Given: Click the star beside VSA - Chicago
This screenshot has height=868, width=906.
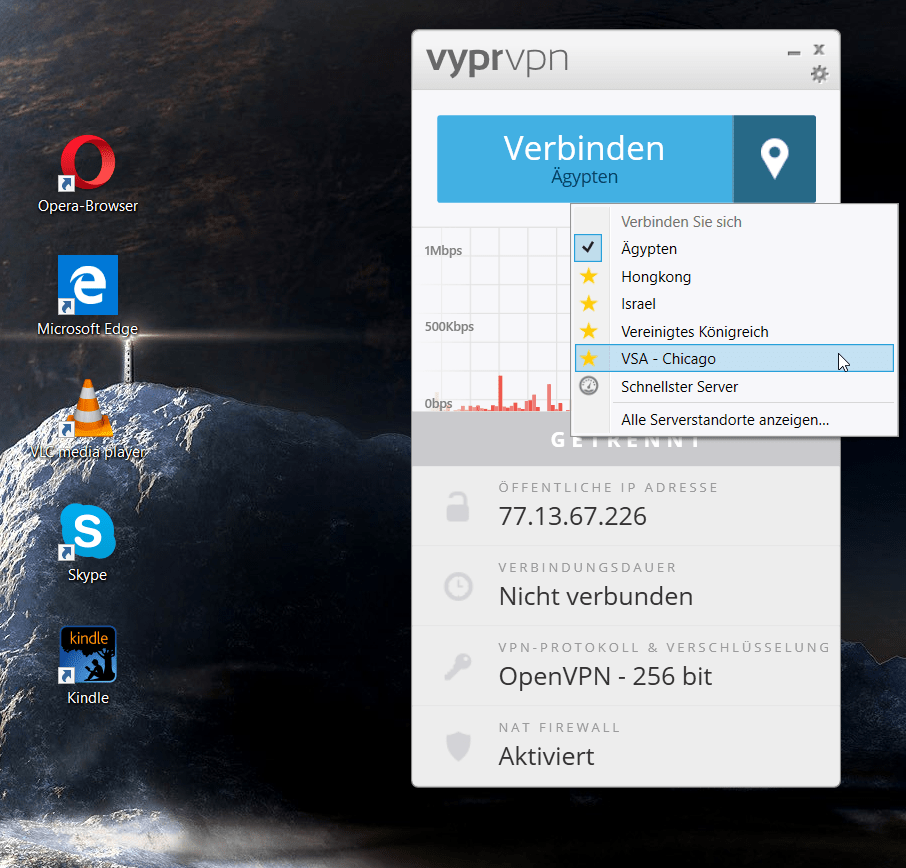Looking at the screenshot, I should pos(588,358).
